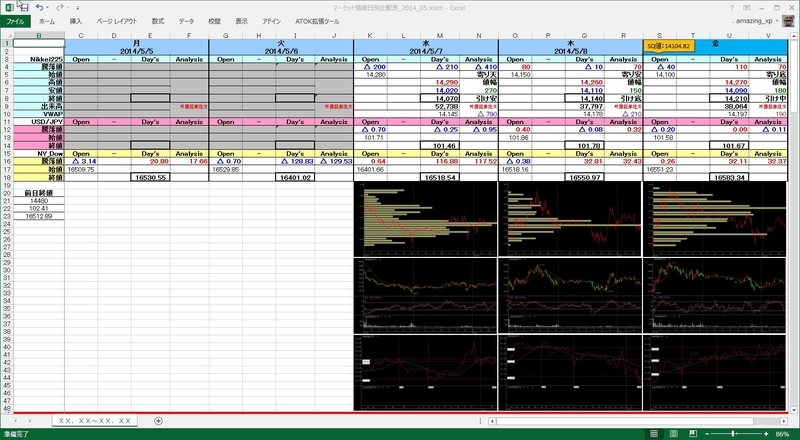Click Friday's volume profile chart image
Screen dimensions: 800x440
715,219
